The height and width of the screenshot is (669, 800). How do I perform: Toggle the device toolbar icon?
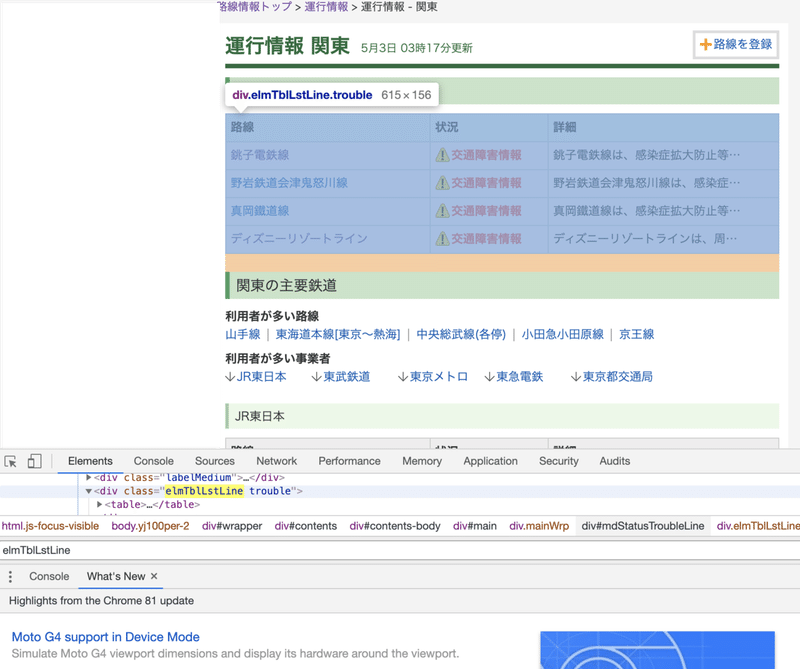[34, 461]
